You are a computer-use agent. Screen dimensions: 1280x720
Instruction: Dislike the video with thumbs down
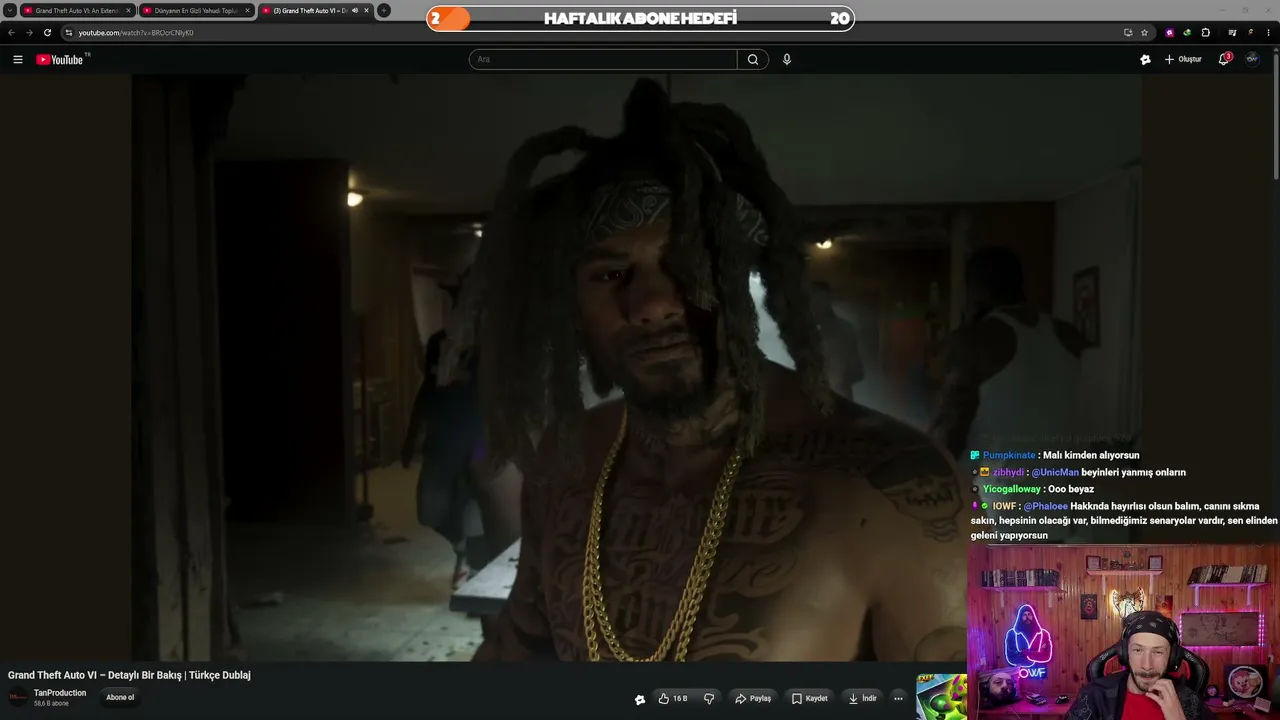[709, 698]
